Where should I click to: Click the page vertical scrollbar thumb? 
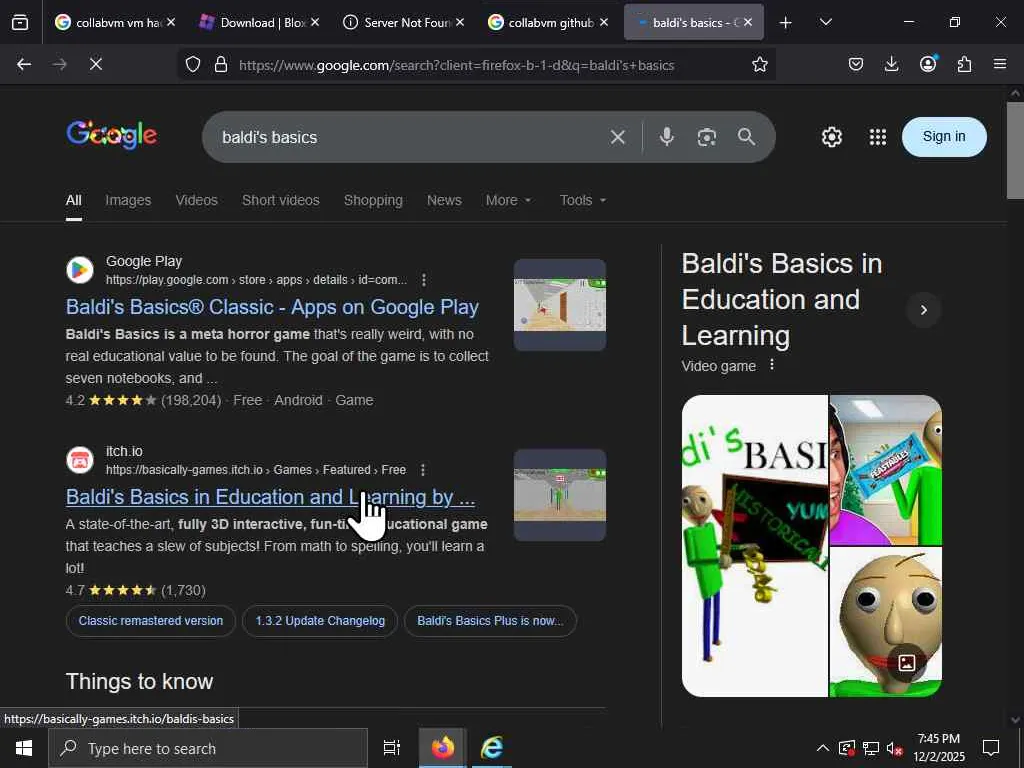click(1015, 150)
